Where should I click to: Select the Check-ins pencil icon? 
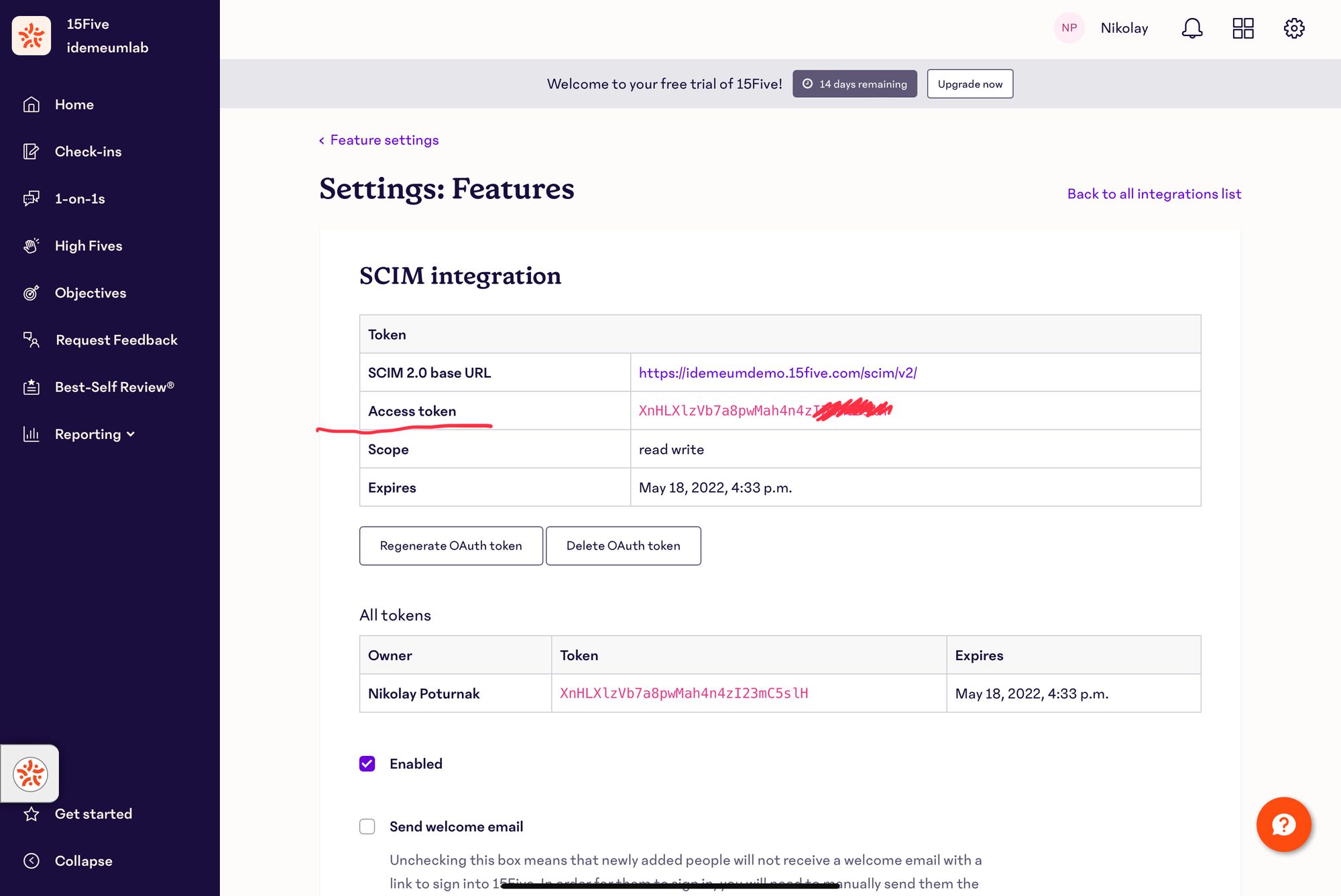point(32,151)
